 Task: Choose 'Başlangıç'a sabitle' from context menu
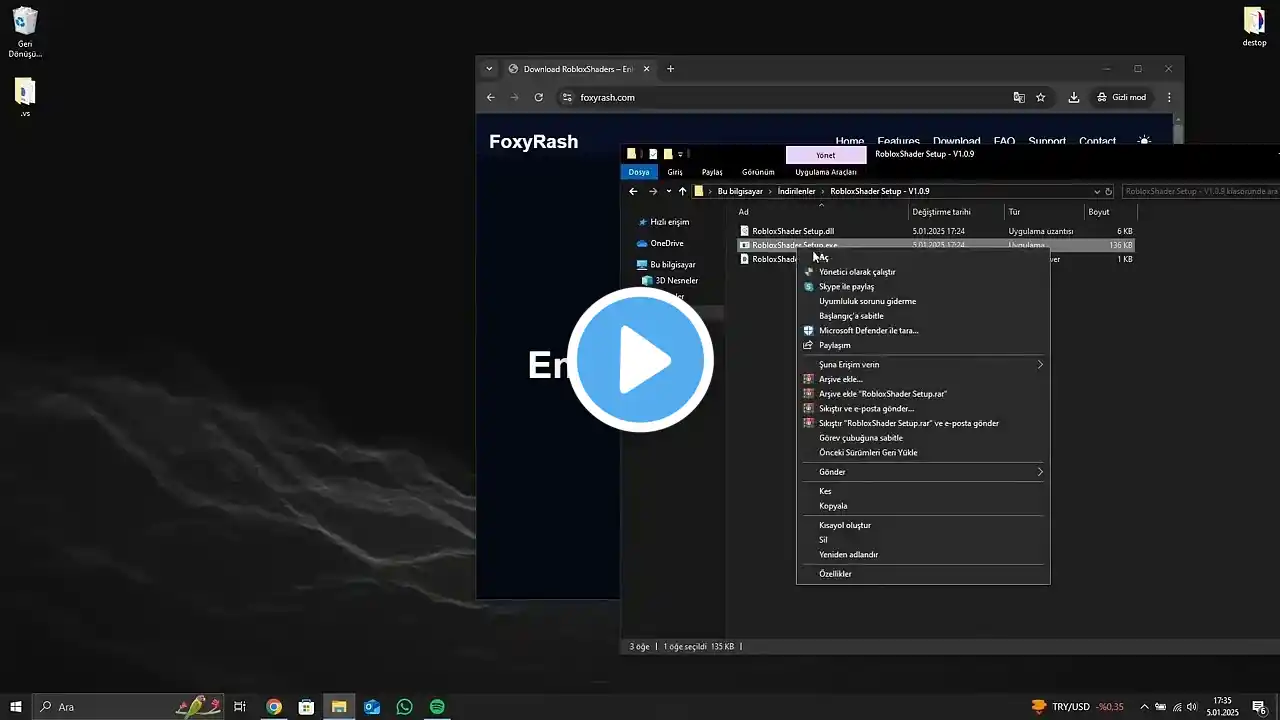(x=851, y=316)
